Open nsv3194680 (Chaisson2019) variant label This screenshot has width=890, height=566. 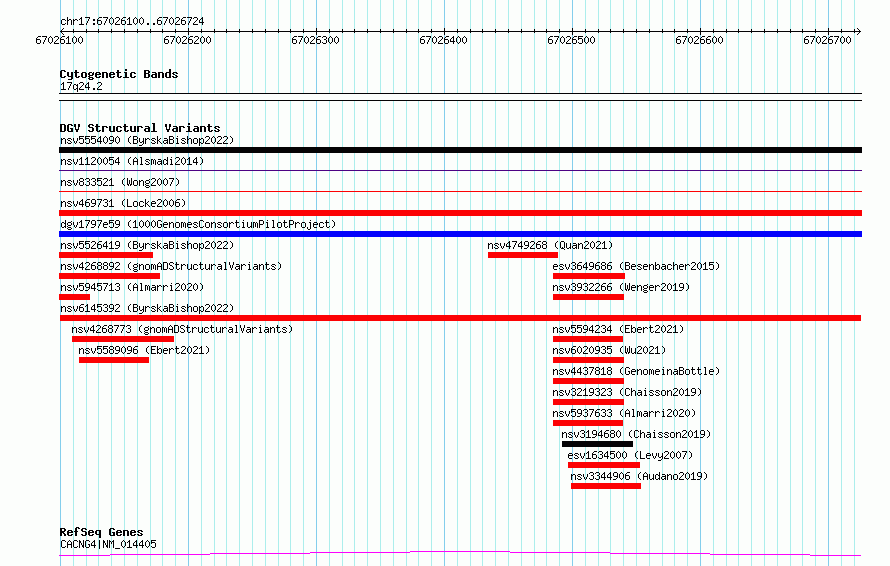point(636,434)
